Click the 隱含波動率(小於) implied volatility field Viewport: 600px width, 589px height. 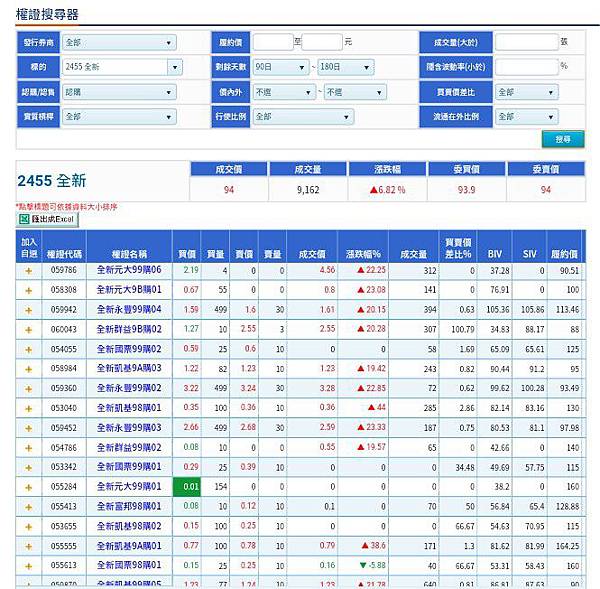(527, 67)
